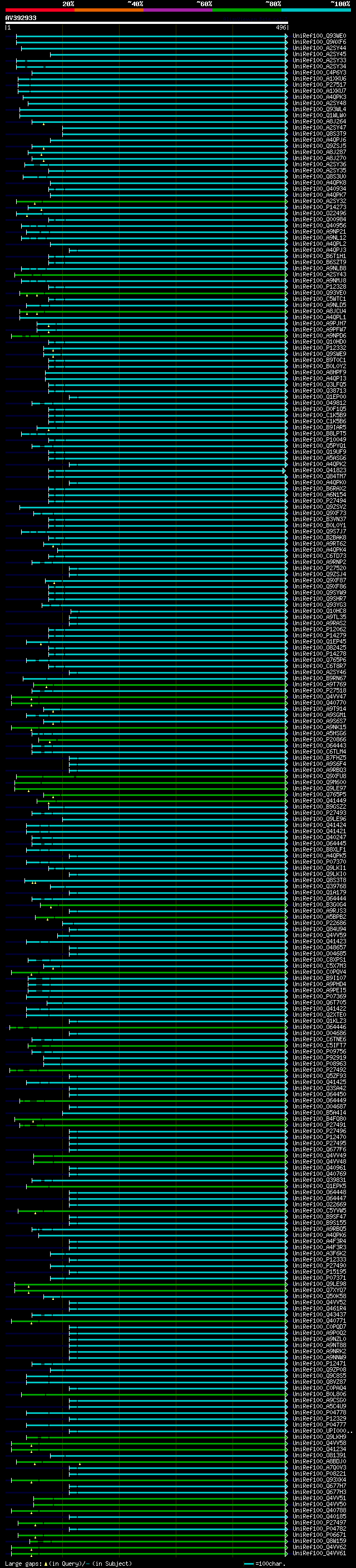Select hit label UniRef100_P12328
Image resolution: width=356 pixels, height=1568 pixels.
coord(319,286)
